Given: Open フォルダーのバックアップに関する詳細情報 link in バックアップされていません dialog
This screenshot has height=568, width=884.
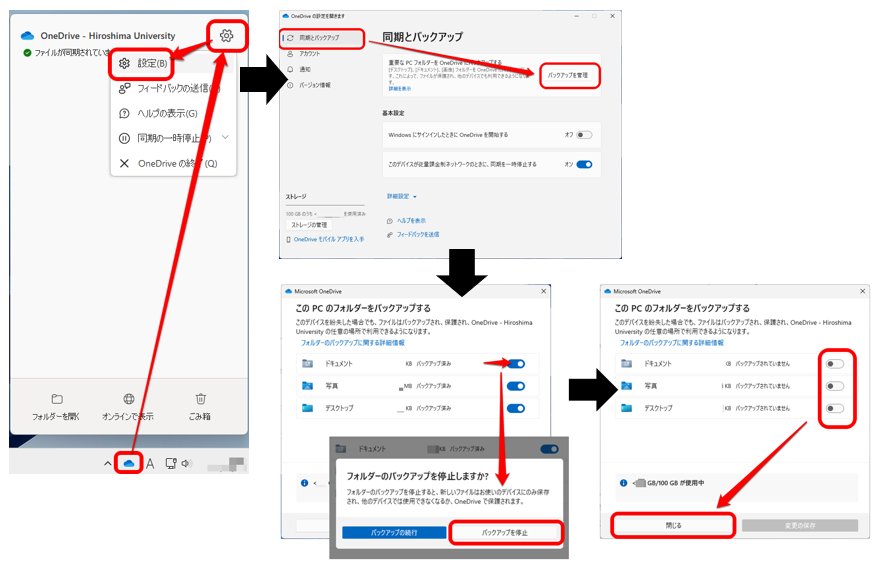Looking at the screenshot, I should [x=671, y=343].
